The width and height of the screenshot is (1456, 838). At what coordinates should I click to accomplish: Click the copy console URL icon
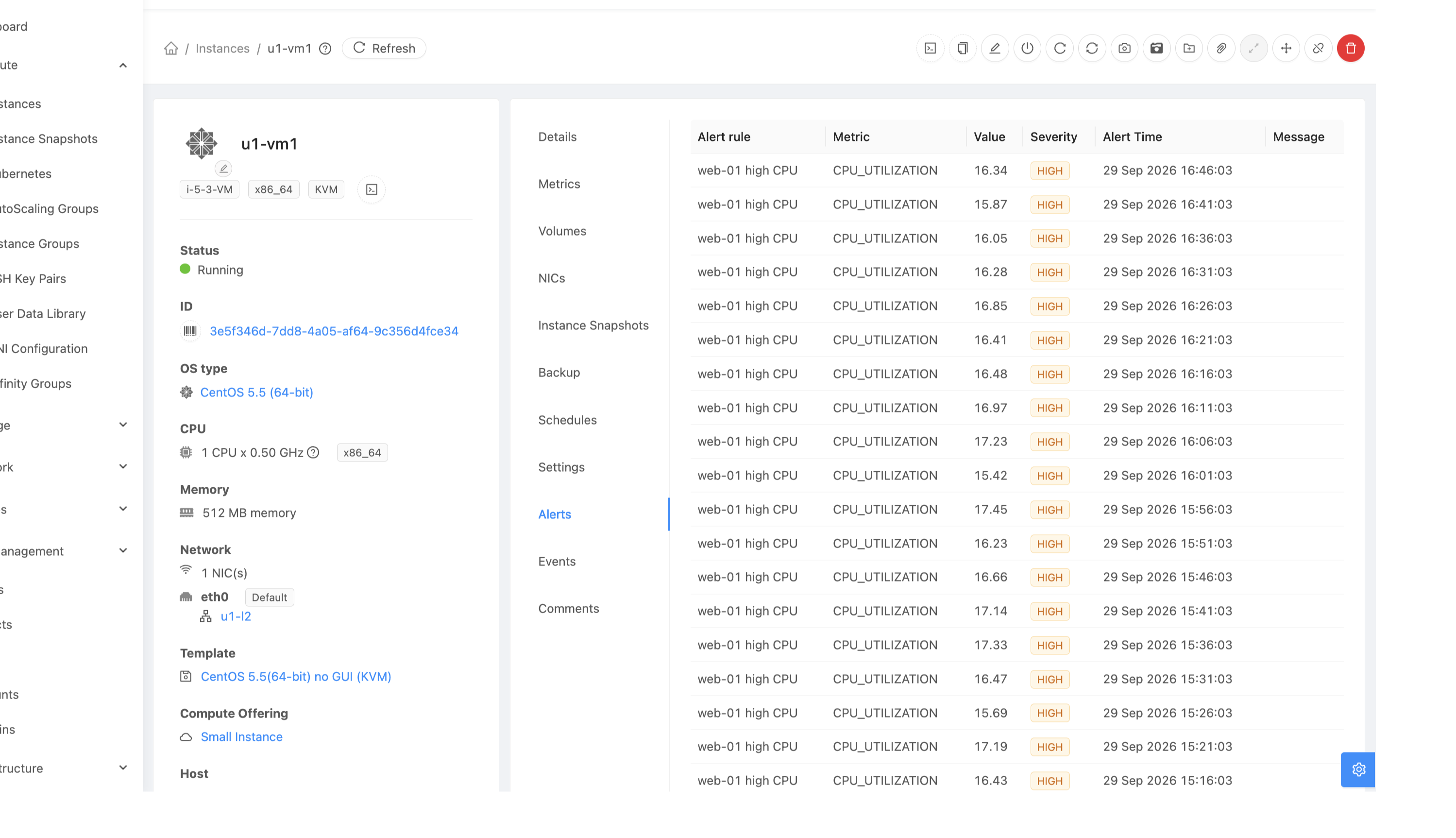pyautogui.click(x=963, y=49)
